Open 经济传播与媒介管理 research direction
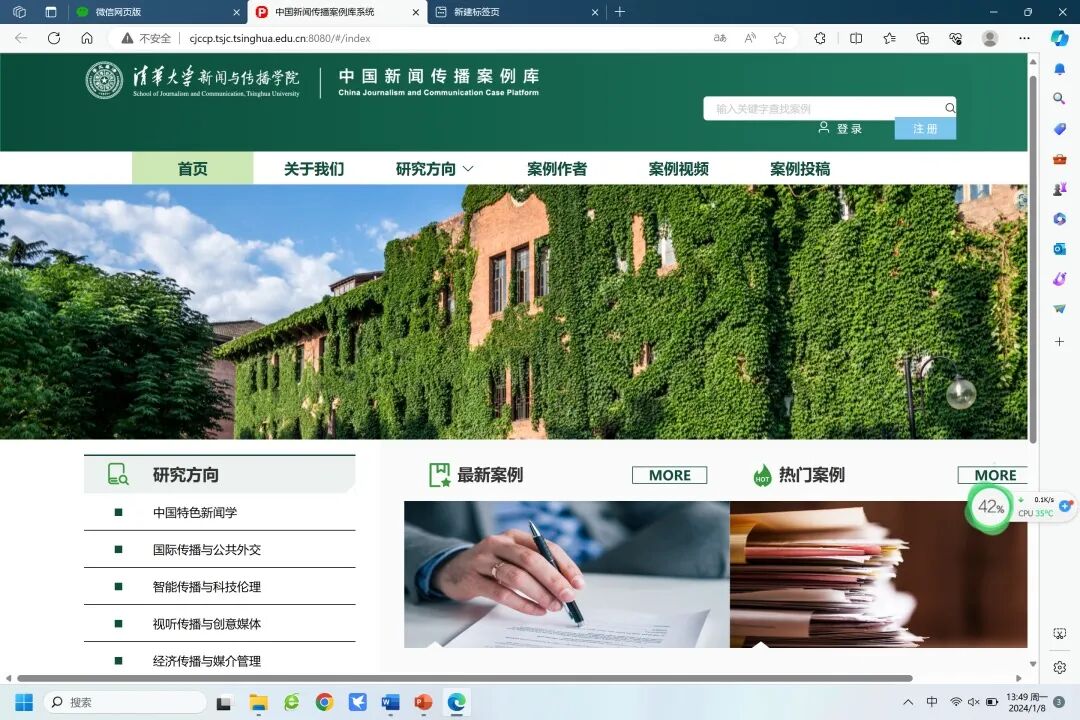 click(207, 661)
